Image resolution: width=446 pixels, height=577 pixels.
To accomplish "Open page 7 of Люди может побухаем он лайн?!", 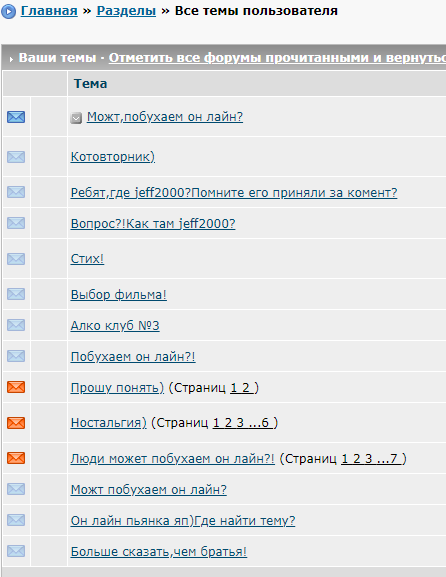I will point(394,459).
